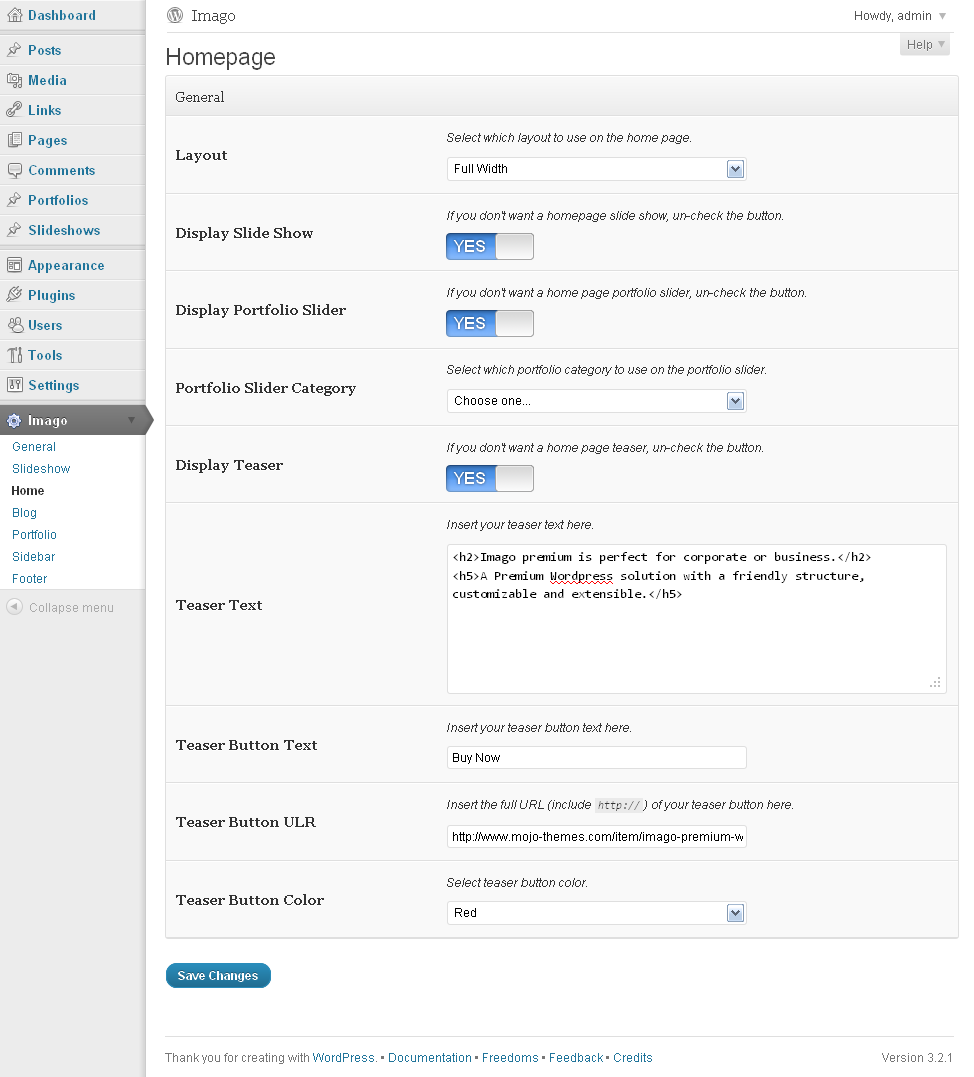Open the Teaser Button Color dropdown
974x1077 pixels.
596,913
